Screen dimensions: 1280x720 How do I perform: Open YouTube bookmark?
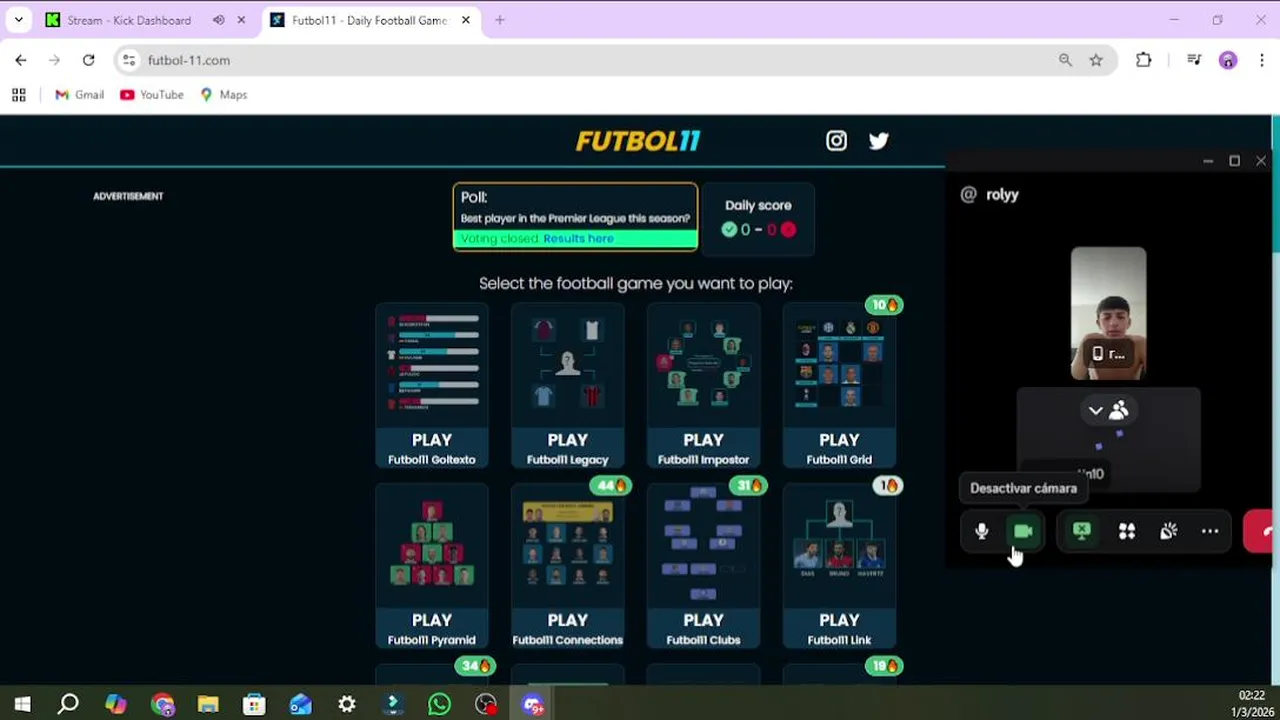coord(151,95)
